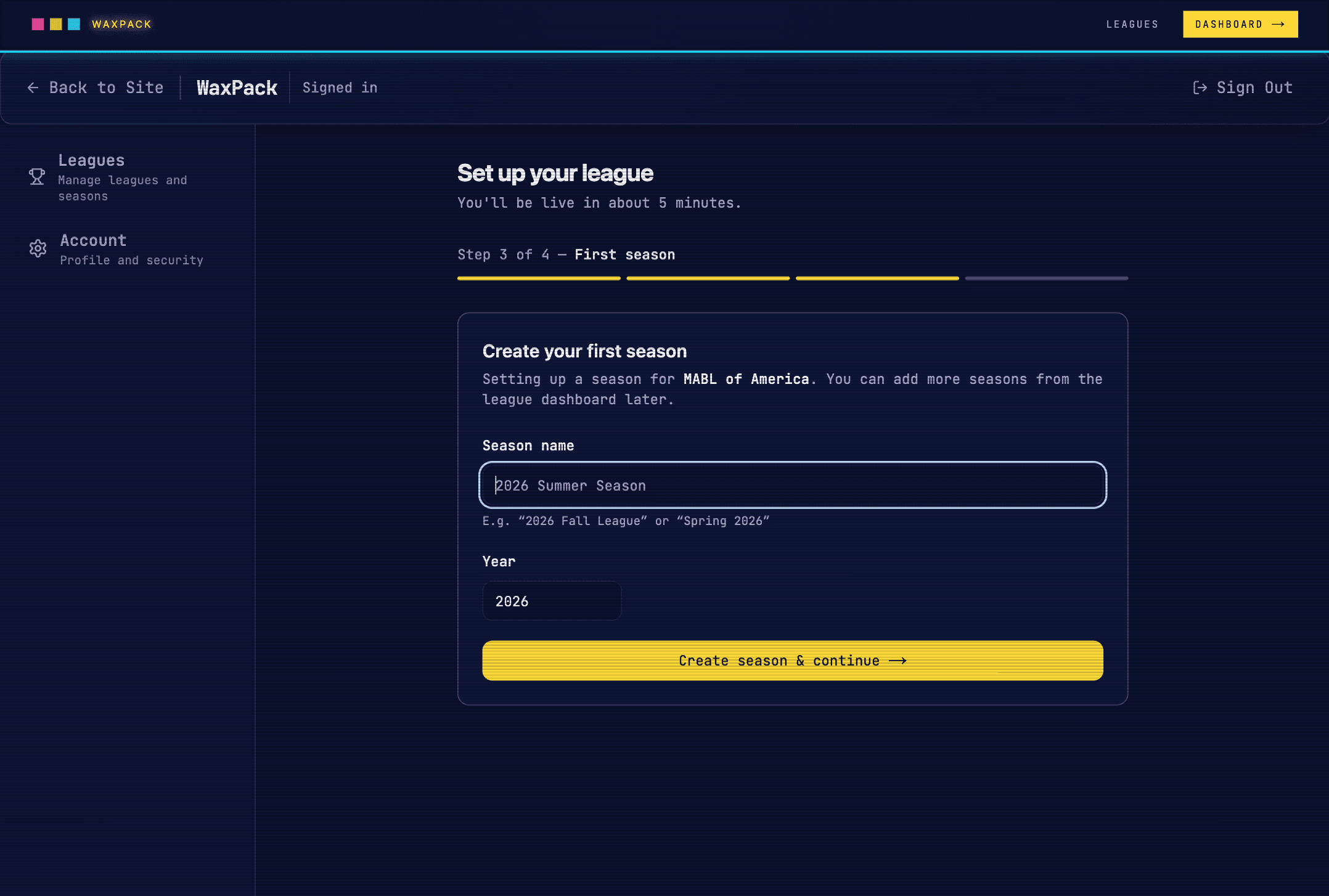The image size is (1329, 896).
Task: Click the Set up your league heading
Action: pyautogui.click(x=555, y=173)
